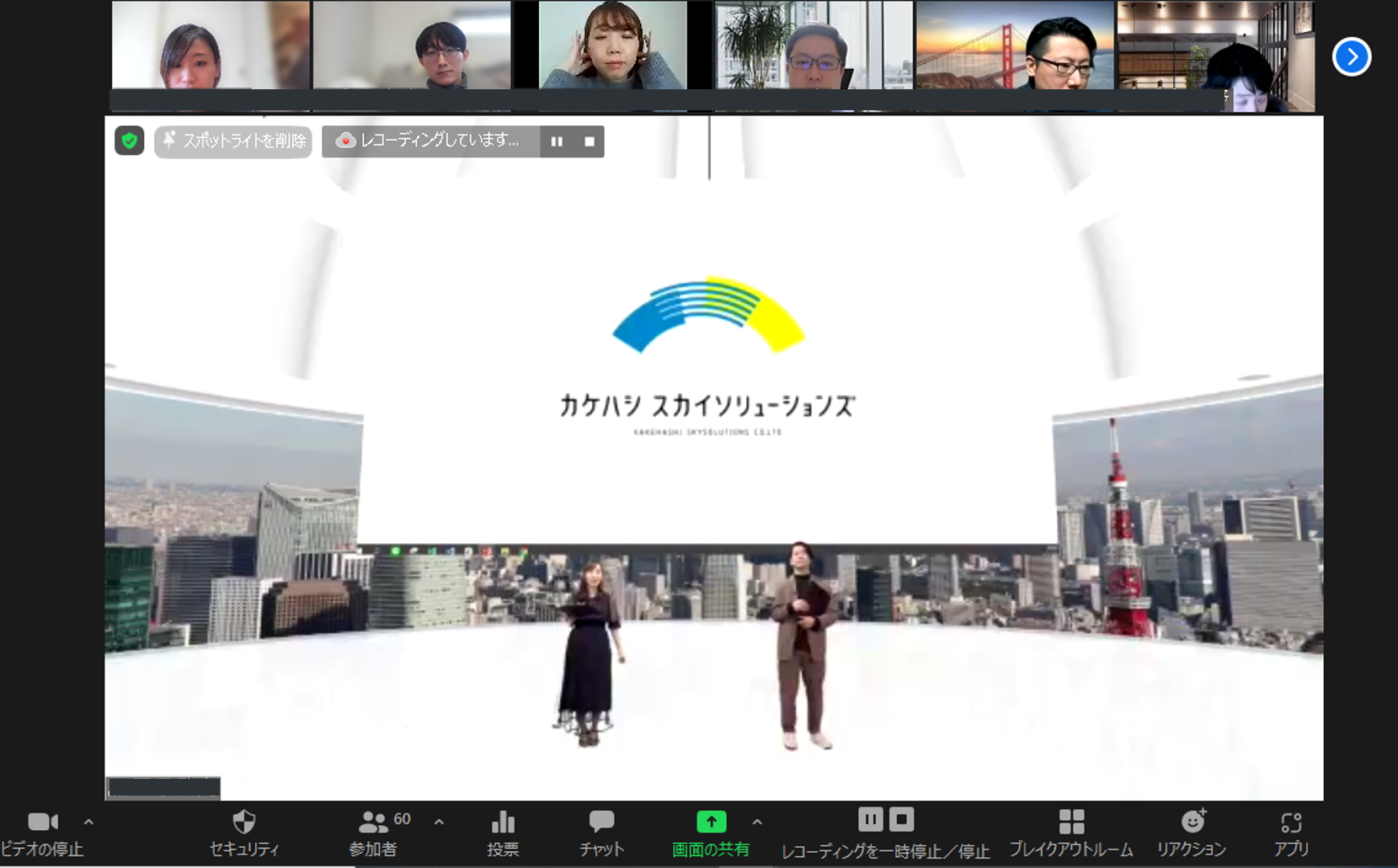Open the Participants (参加者) panel
Image resolution: width=1398 pixels, height=868 pixels.
(x=373, y=833)
